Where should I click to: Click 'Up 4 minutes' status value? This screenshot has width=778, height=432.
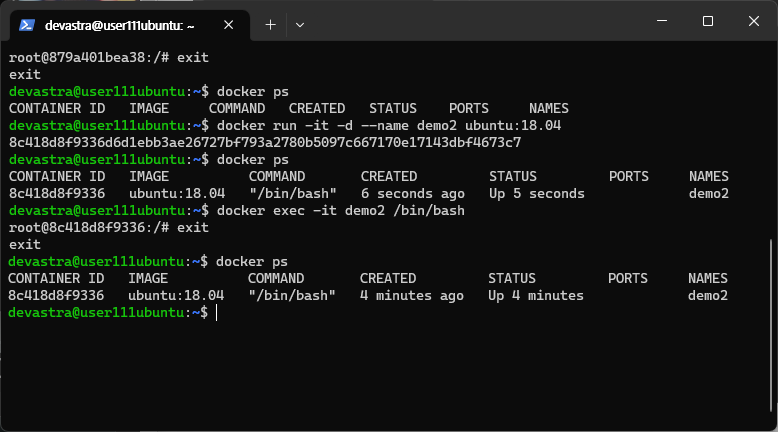(x=536, y=296)
